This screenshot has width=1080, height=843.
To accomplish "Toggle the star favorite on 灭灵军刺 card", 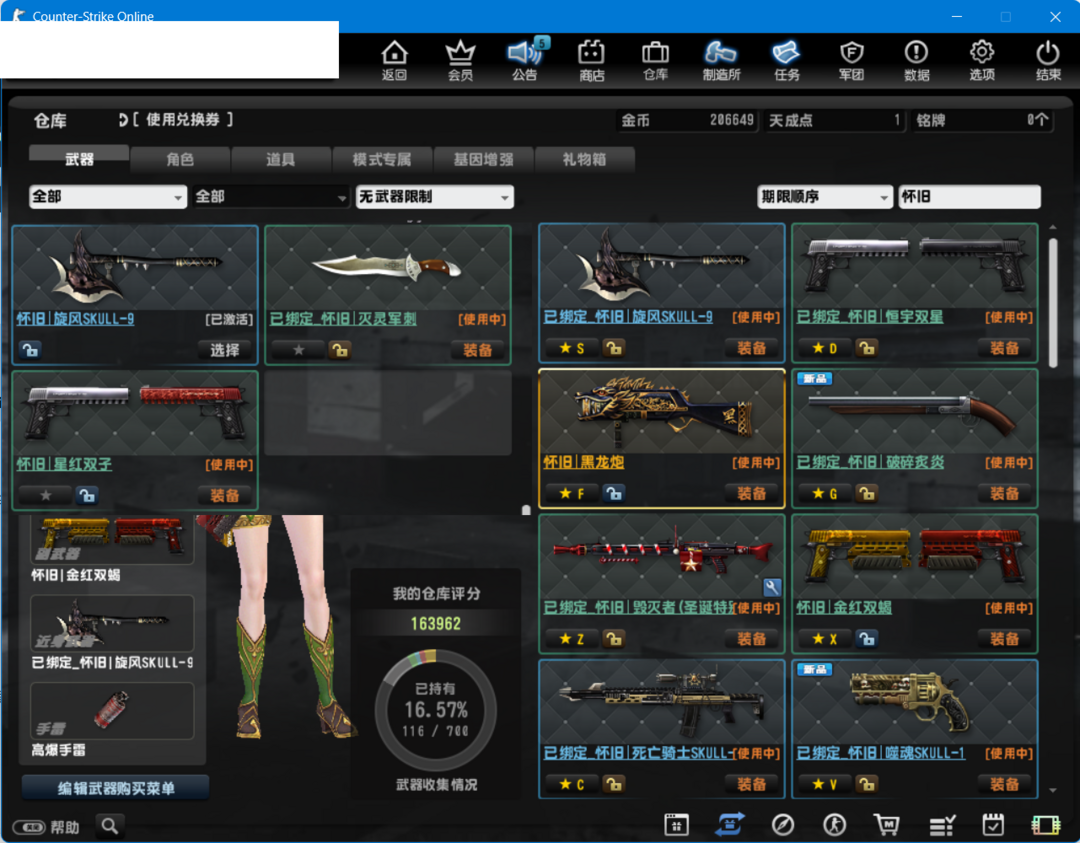I will tap(298, 351).
